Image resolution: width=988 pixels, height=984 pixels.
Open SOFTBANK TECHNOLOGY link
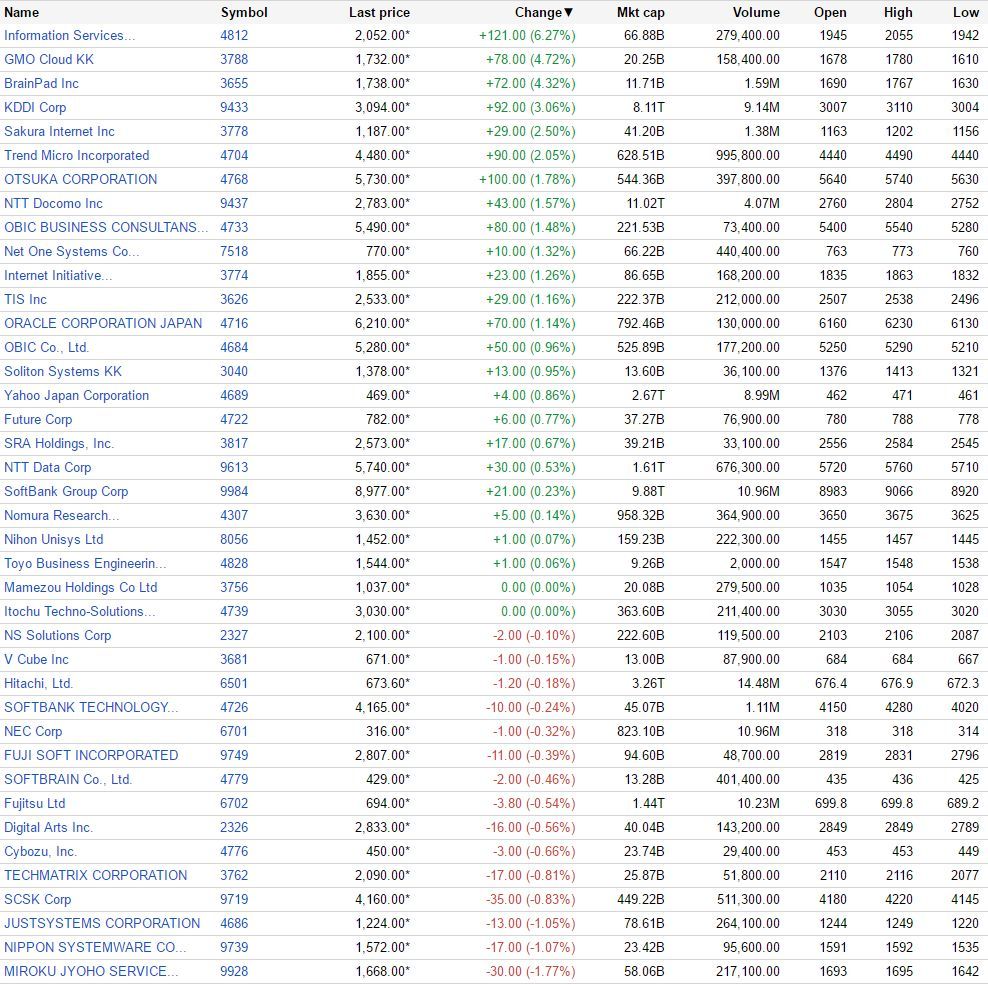click(x=91, y=707)
